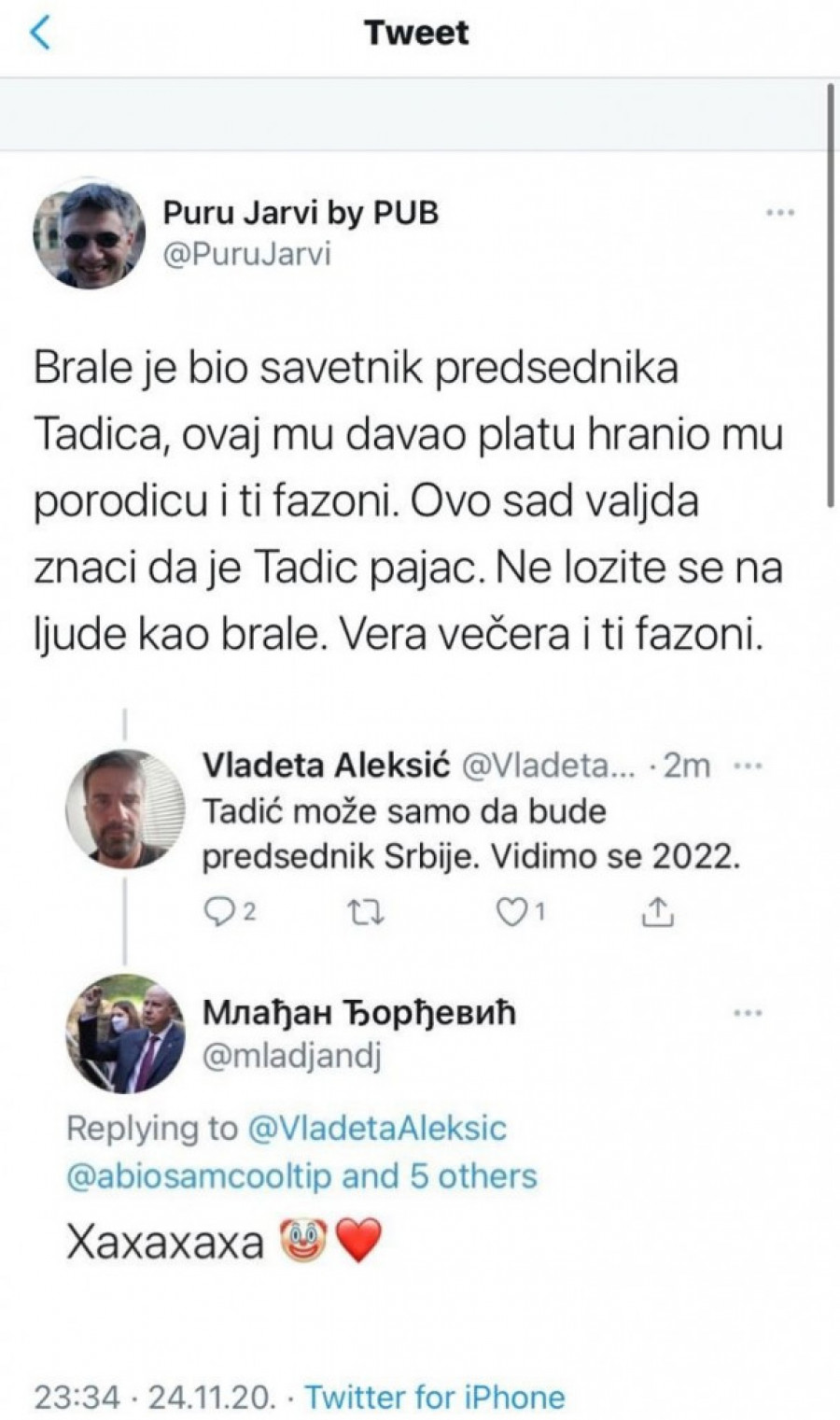
Task: Open more options for Puru Jarvi's tweet
Action: click(779, 213)
